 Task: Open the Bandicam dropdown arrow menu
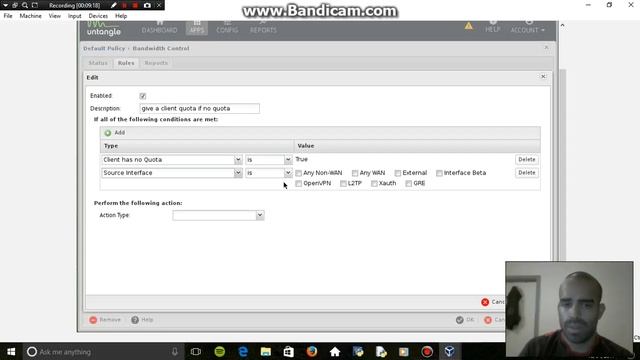coord(5,5)
